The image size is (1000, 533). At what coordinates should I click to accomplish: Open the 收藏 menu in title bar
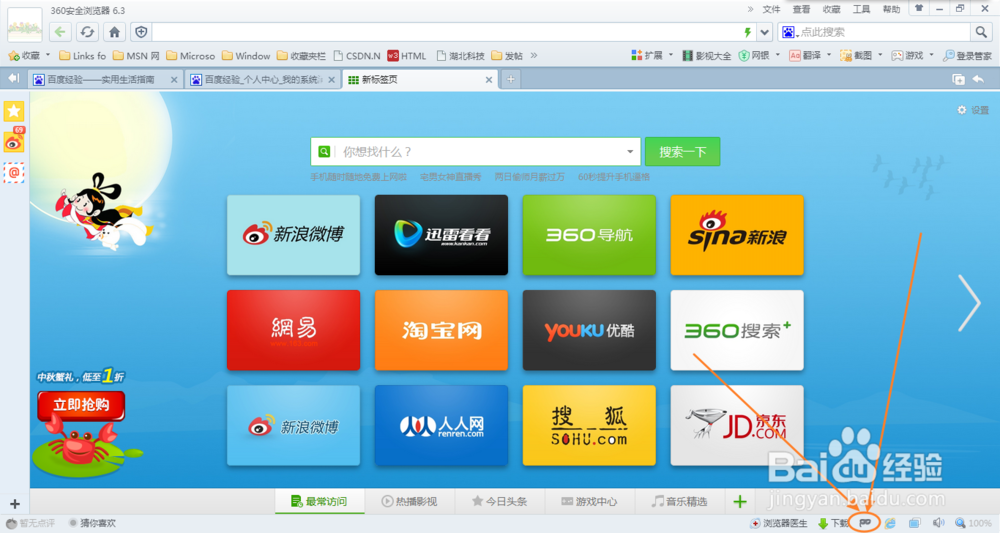(831, 9)
